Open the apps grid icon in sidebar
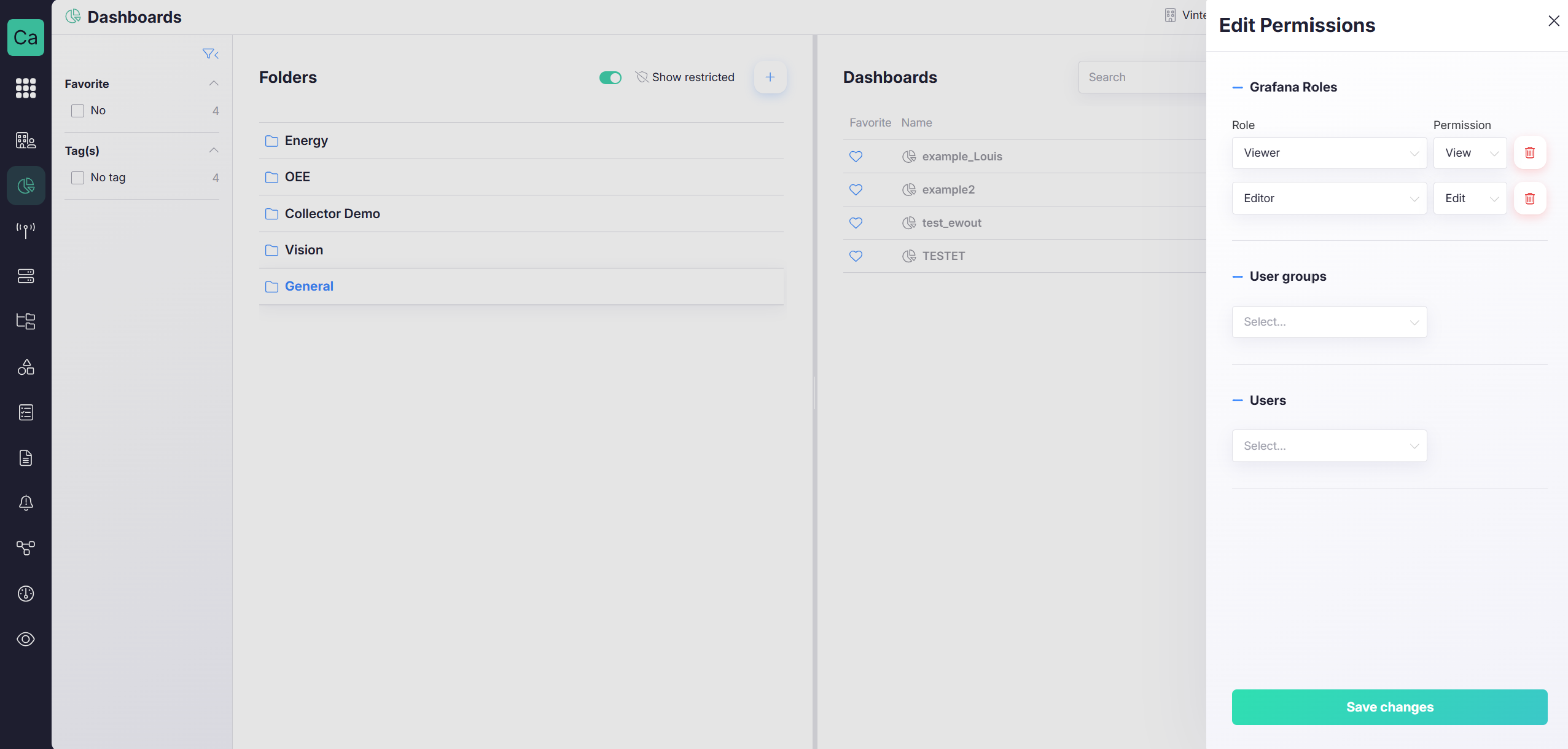The width and height of the screenshot is (1568, 749). click(x=26, y=88)
